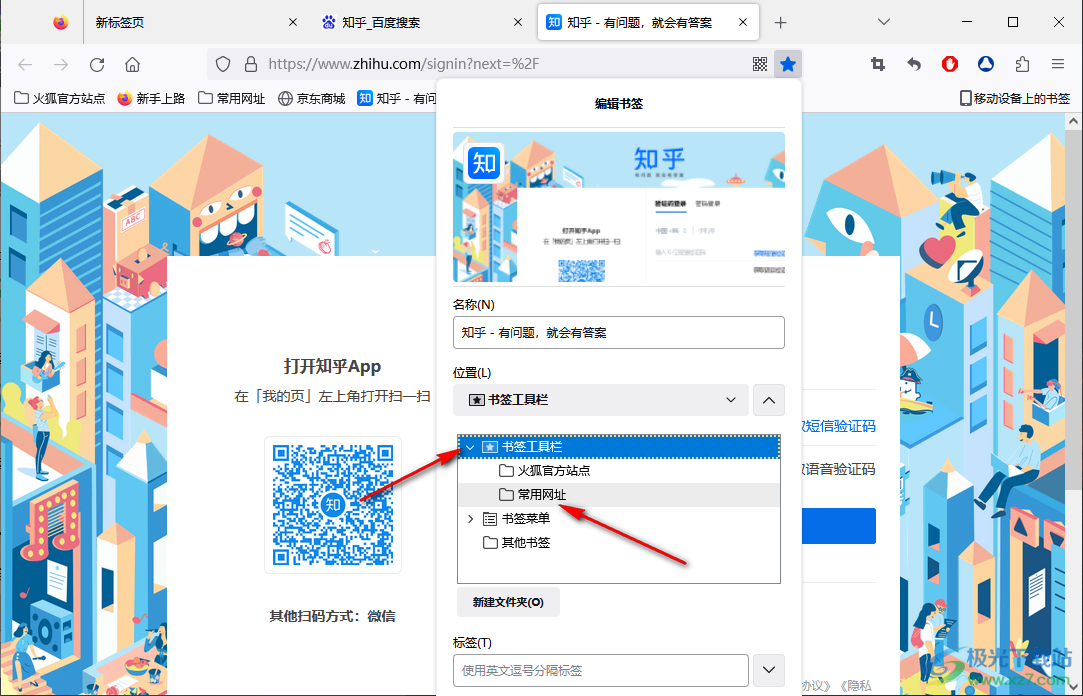Reload the current page
This screenshot has height=696, width=1083.
tap(97, 65)
